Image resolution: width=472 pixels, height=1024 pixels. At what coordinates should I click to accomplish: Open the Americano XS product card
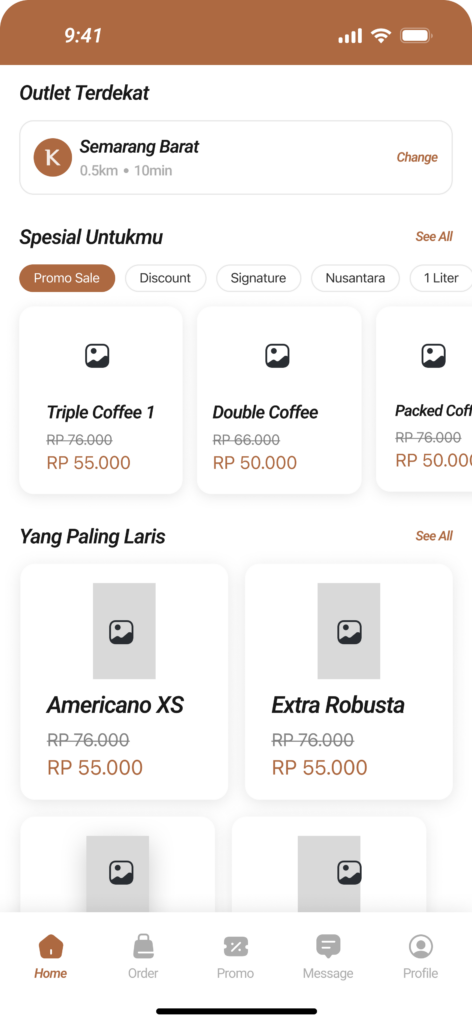pos(124,682)
